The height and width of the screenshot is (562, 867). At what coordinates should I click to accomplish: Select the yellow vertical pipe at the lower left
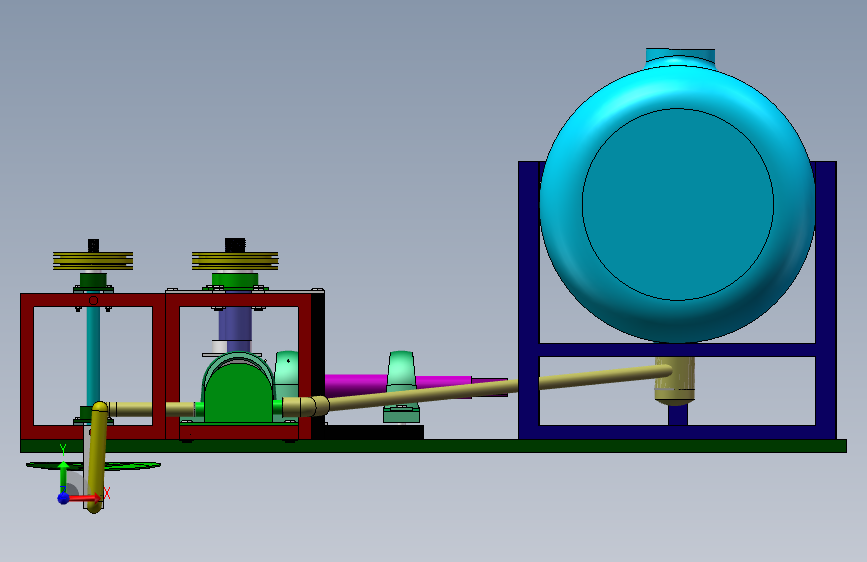point(96,459)
